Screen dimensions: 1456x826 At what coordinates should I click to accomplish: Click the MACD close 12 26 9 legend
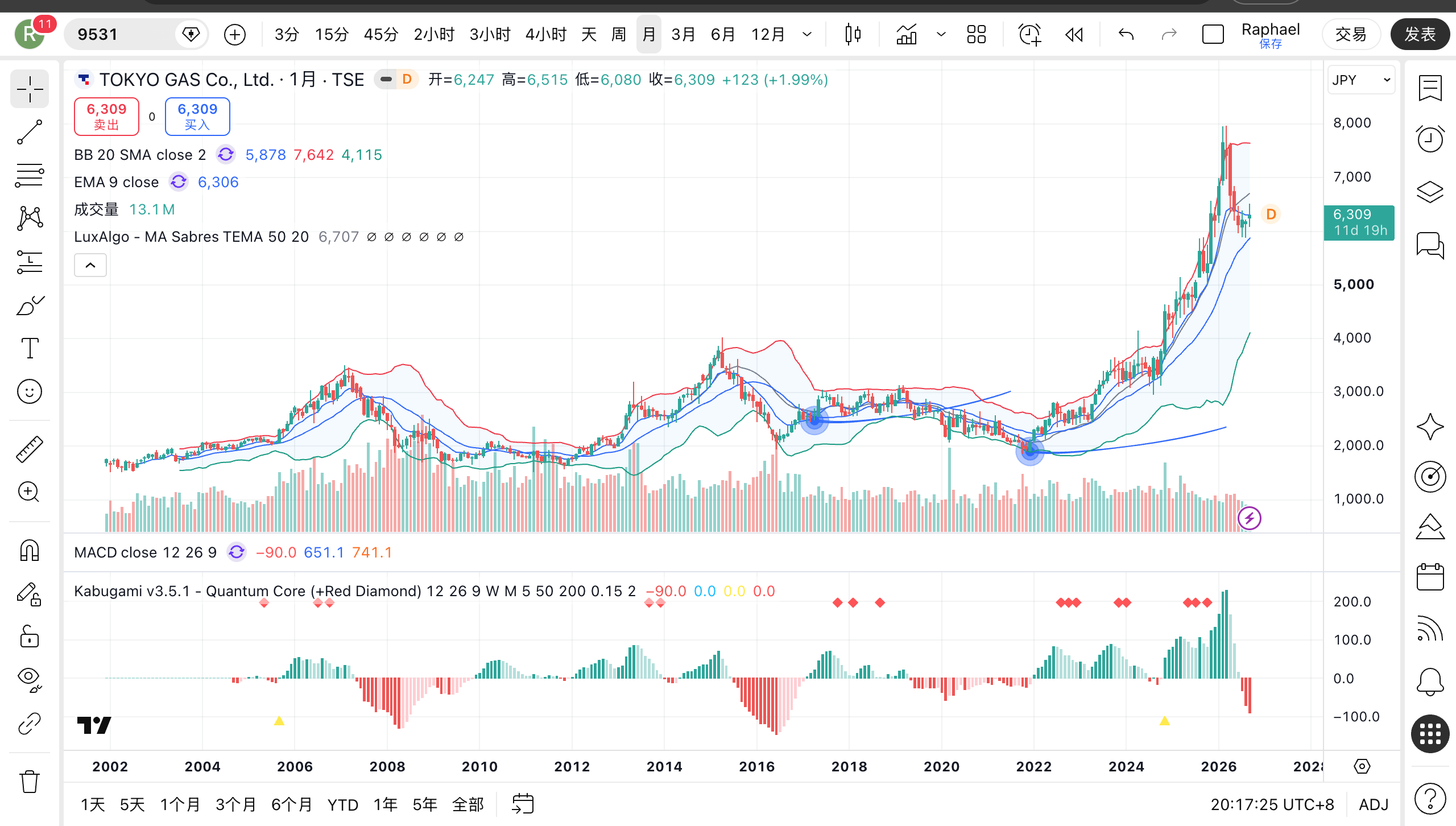[145, 552]
